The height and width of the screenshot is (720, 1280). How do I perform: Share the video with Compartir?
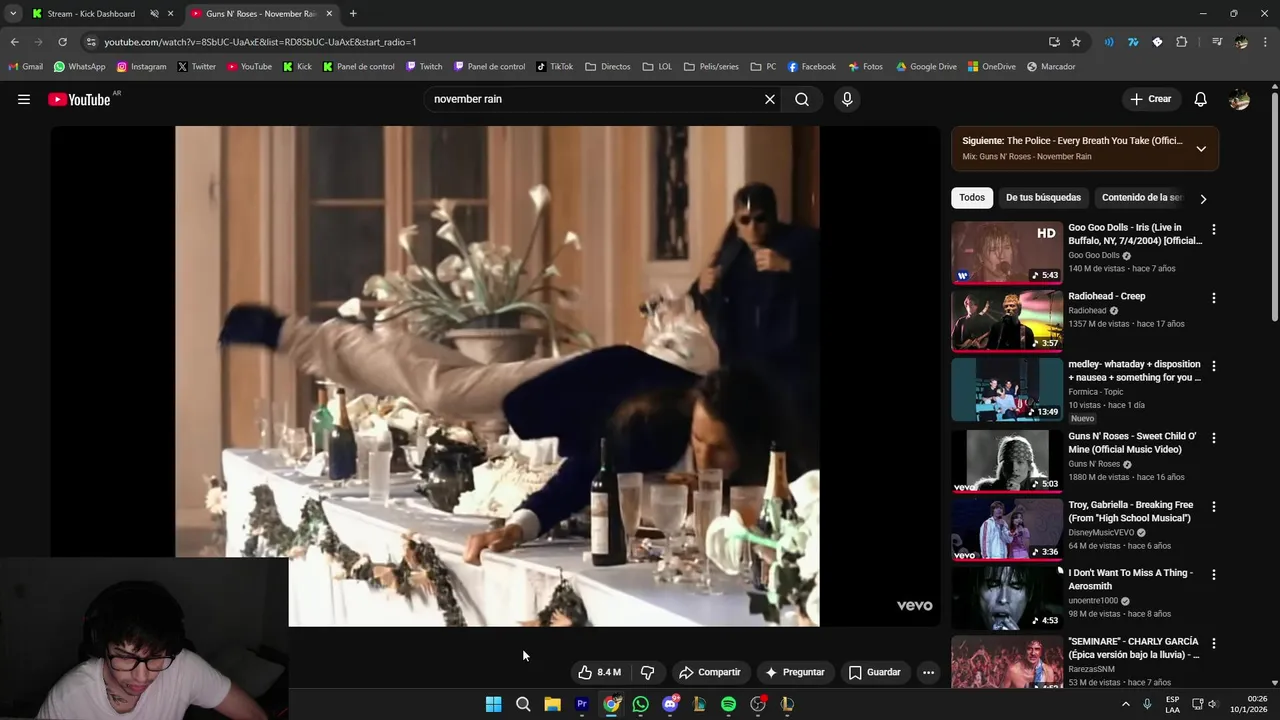709,672
